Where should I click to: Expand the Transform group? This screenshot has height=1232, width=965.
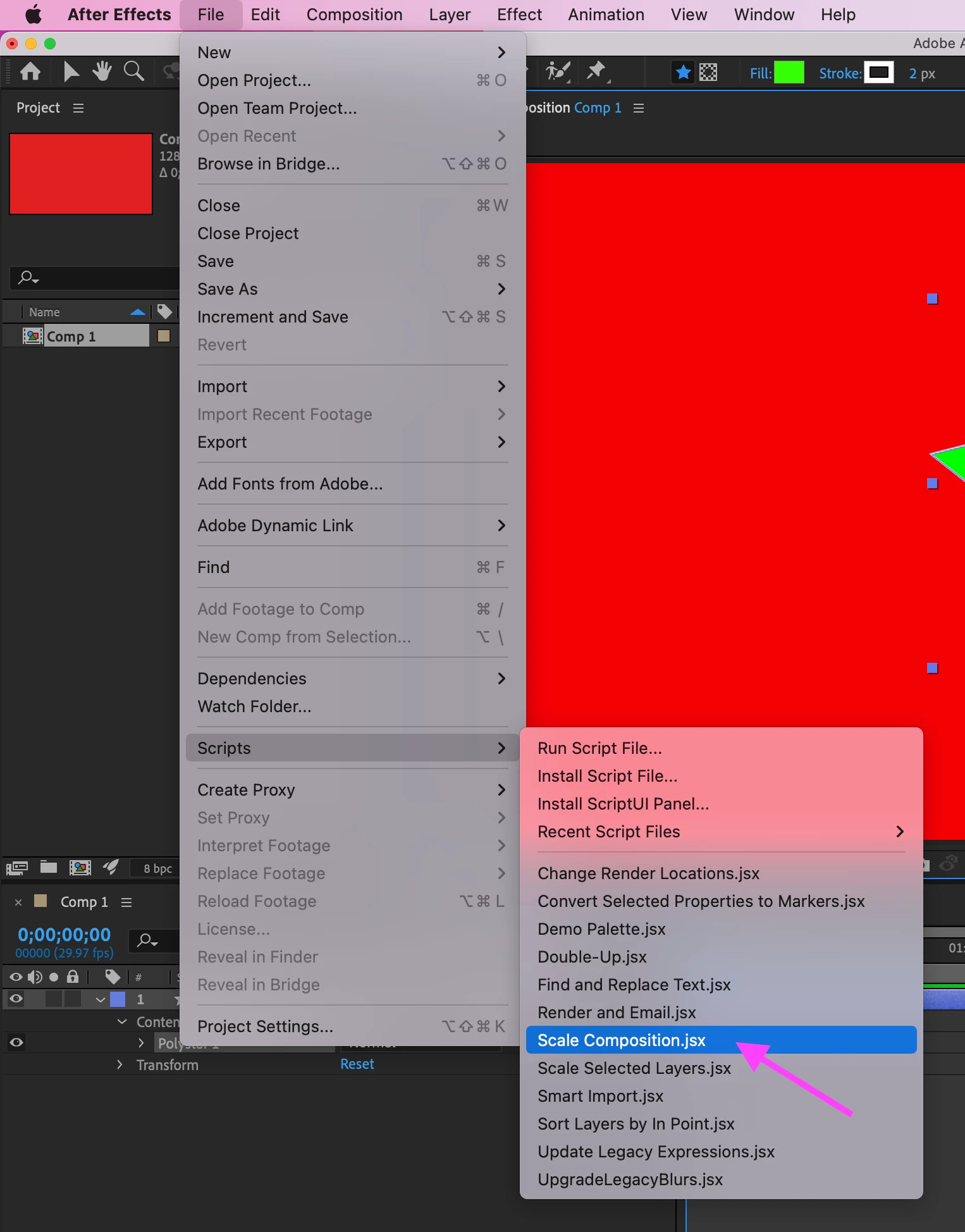(120, 1064)
